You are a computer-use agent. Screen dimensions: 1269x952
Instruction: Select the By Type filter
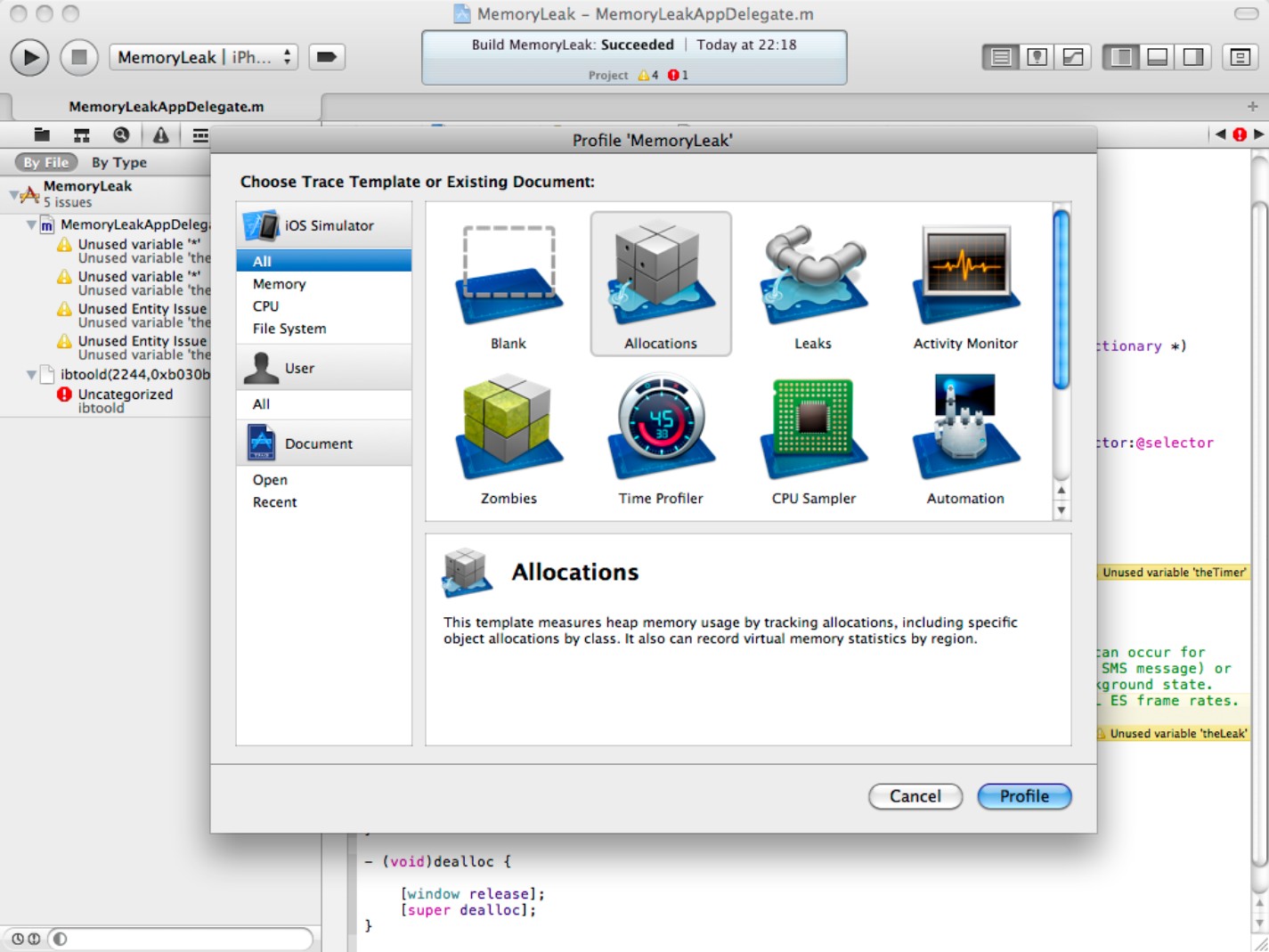tap(119, 162)
